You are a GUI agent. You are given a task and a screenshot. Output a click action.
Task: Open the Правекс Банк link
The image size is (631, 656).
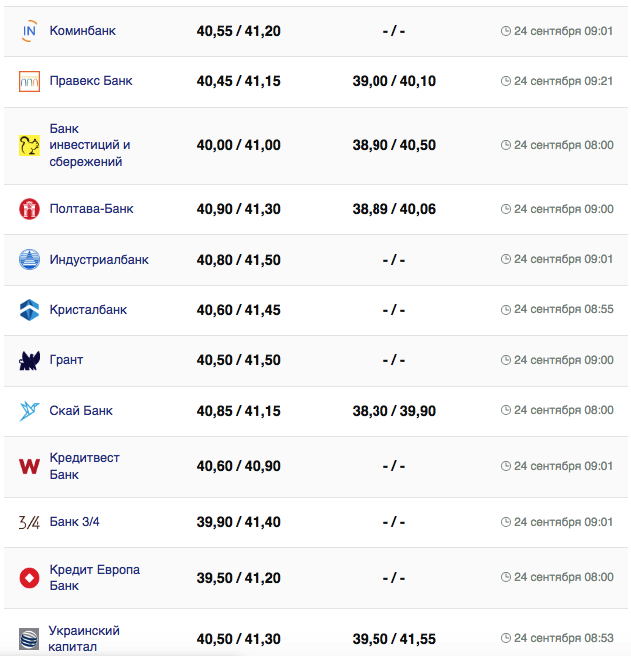click(90, 81)
